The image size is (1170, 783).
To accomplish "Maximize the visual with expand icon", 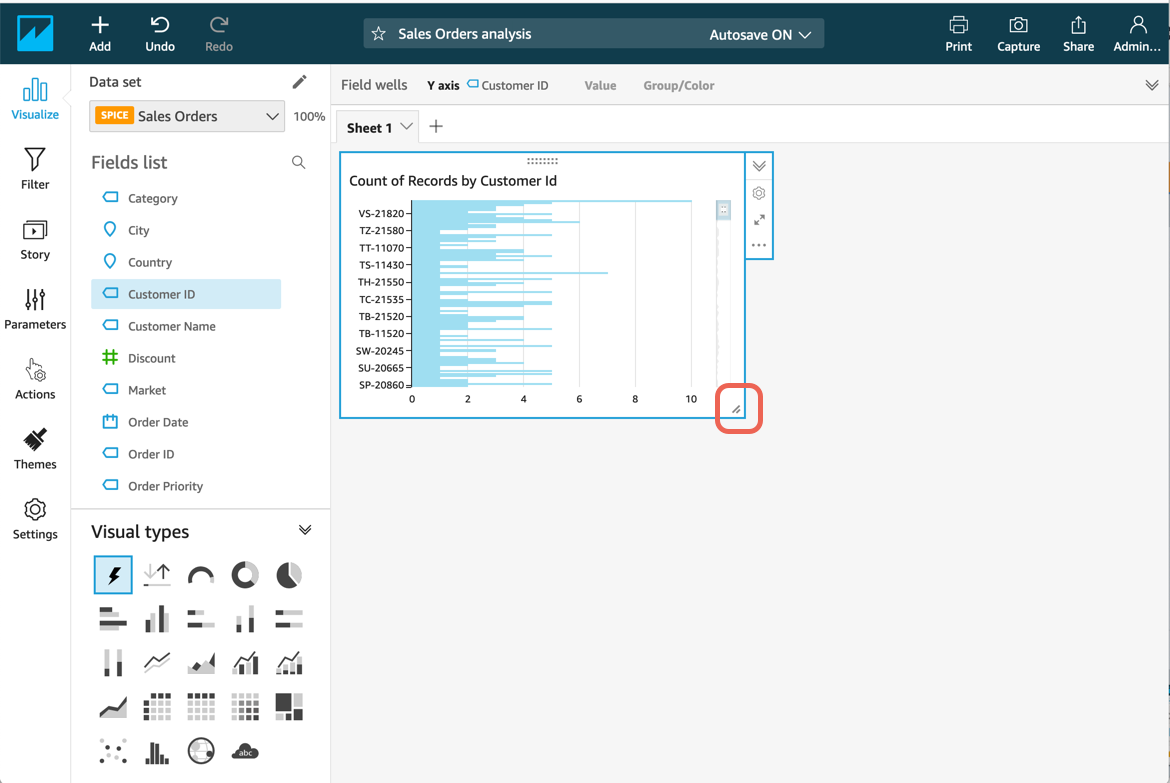I will [x=759, y=220].
